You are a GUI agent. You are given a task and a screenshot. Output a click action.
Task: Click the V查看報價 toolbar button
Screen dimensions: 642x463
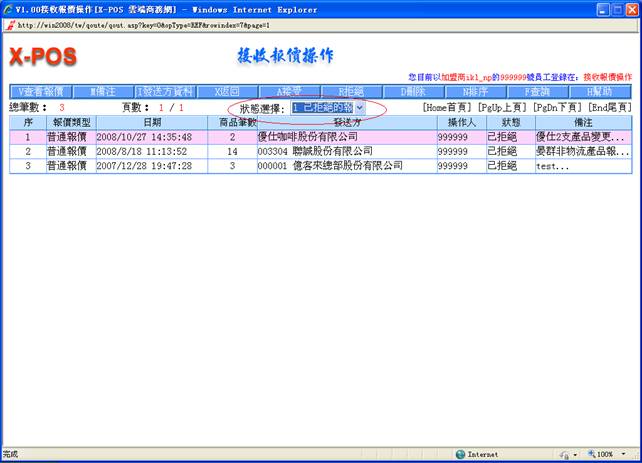tap(41, 91)
